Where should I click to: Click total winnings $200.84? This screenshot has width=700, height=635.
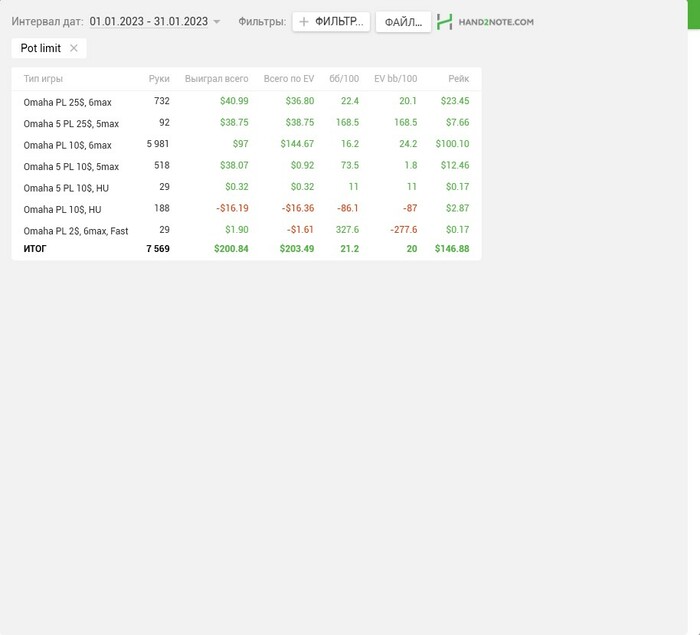tap(231, 249)
